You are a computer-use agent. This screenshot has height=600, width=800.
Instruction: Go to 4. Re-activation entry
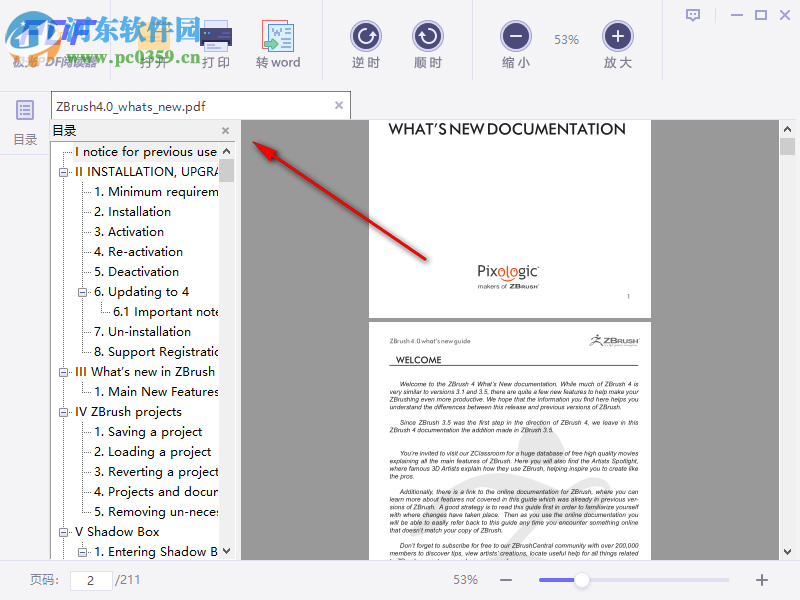[138, 252]
